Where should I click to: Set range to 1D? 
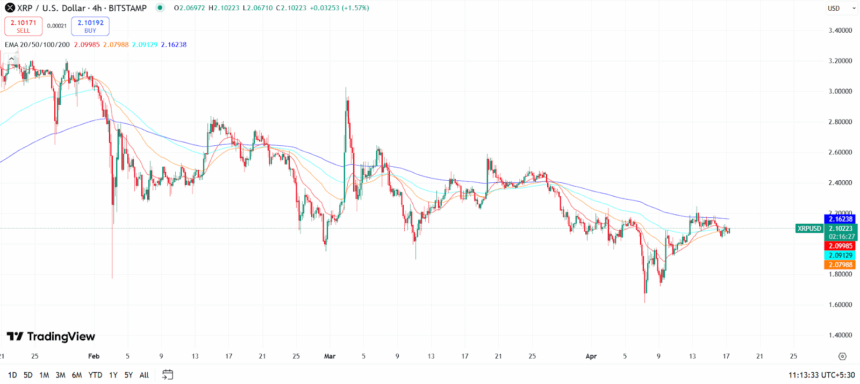[x=12, y=375]
